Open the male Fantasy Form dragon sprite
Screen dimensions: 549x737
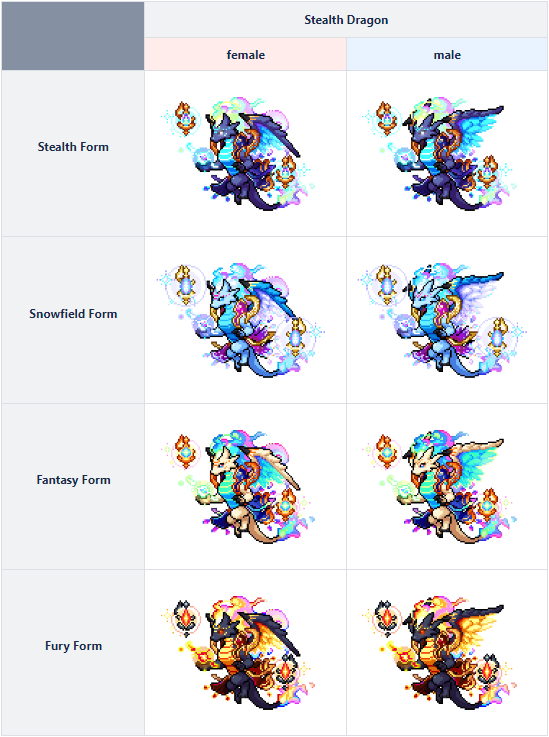tap(440, 486)
